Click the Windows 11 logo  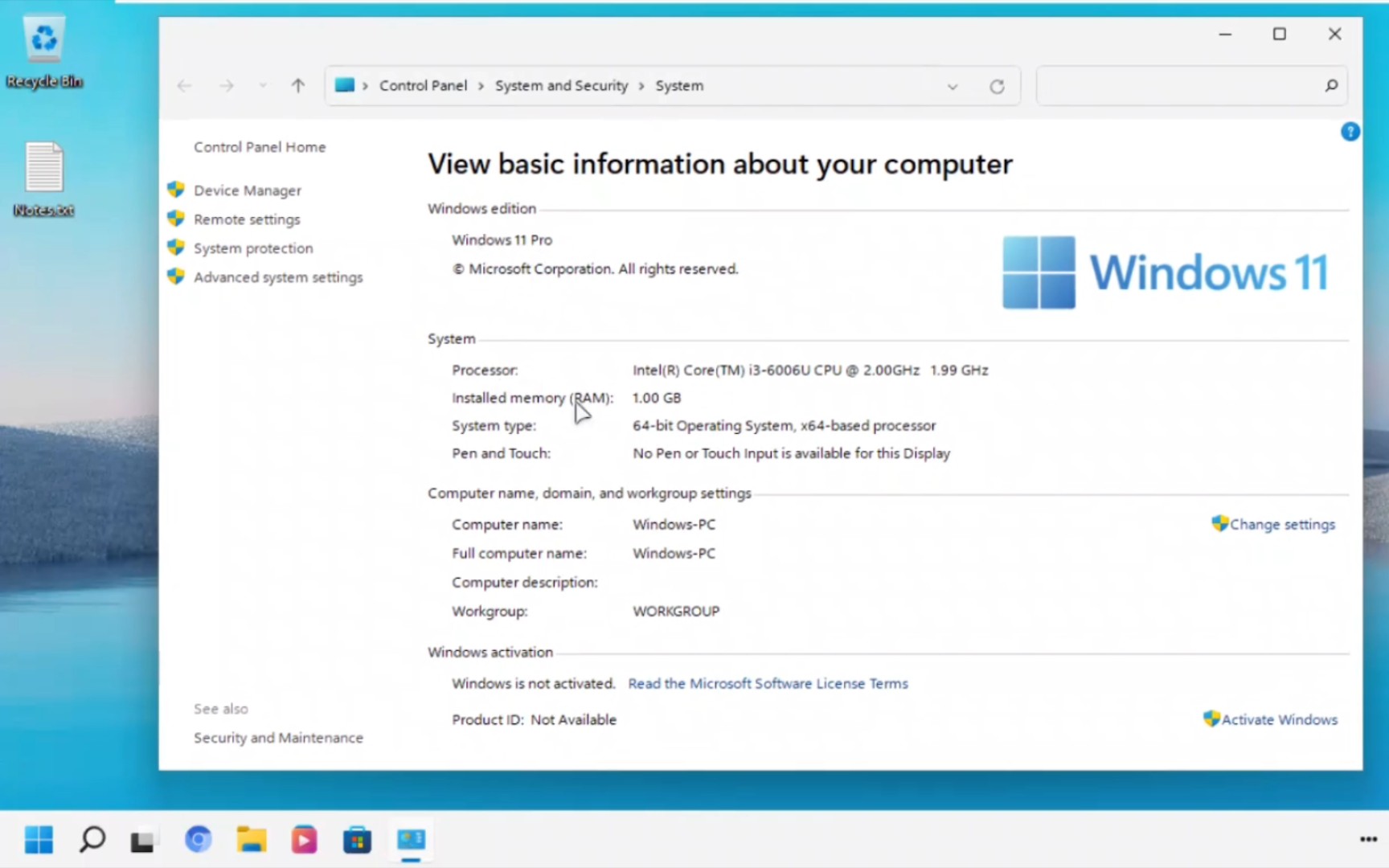tap(1166, 272)
